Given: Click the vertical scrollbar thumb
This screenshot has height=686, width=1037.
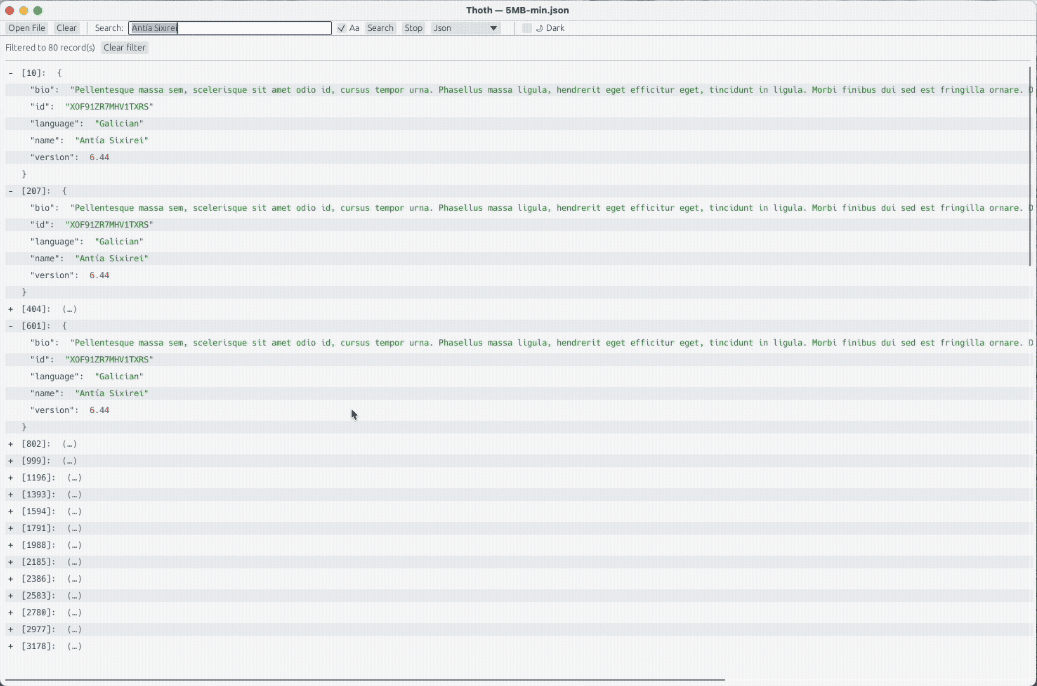Looking at the screenshot, I should 1030,166.
